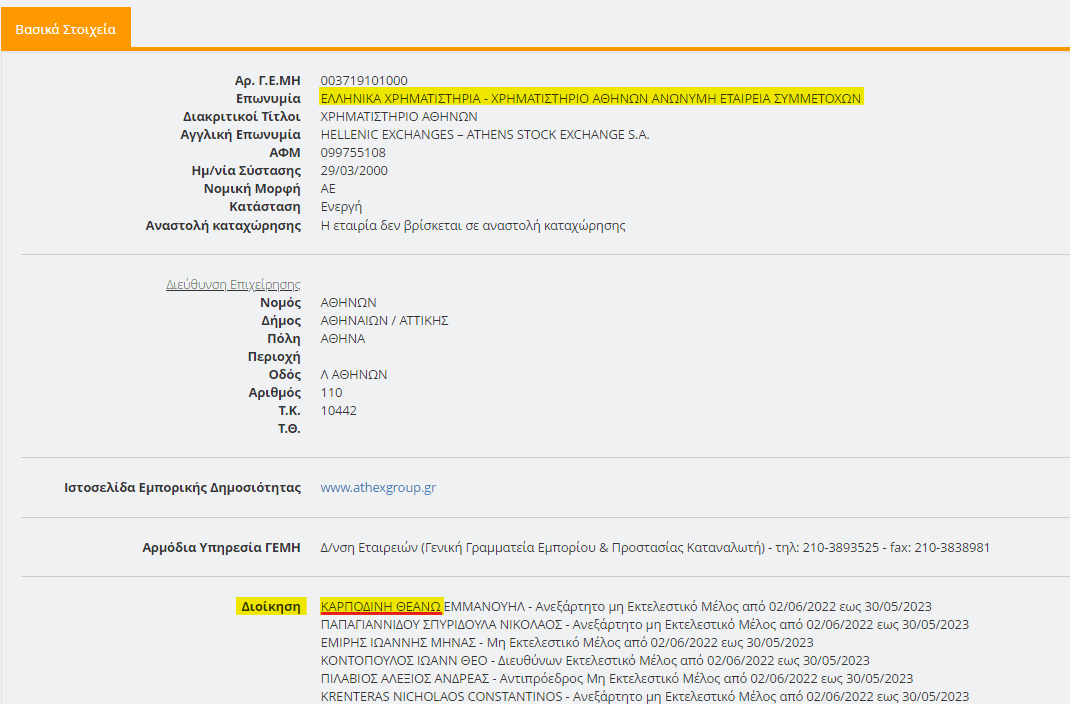Select the ΚΟΝΤΟΠΟΥΛΟΣ ΙΩΑΝΝ ΘΕΟ managing director row

(x=595, y=660)
